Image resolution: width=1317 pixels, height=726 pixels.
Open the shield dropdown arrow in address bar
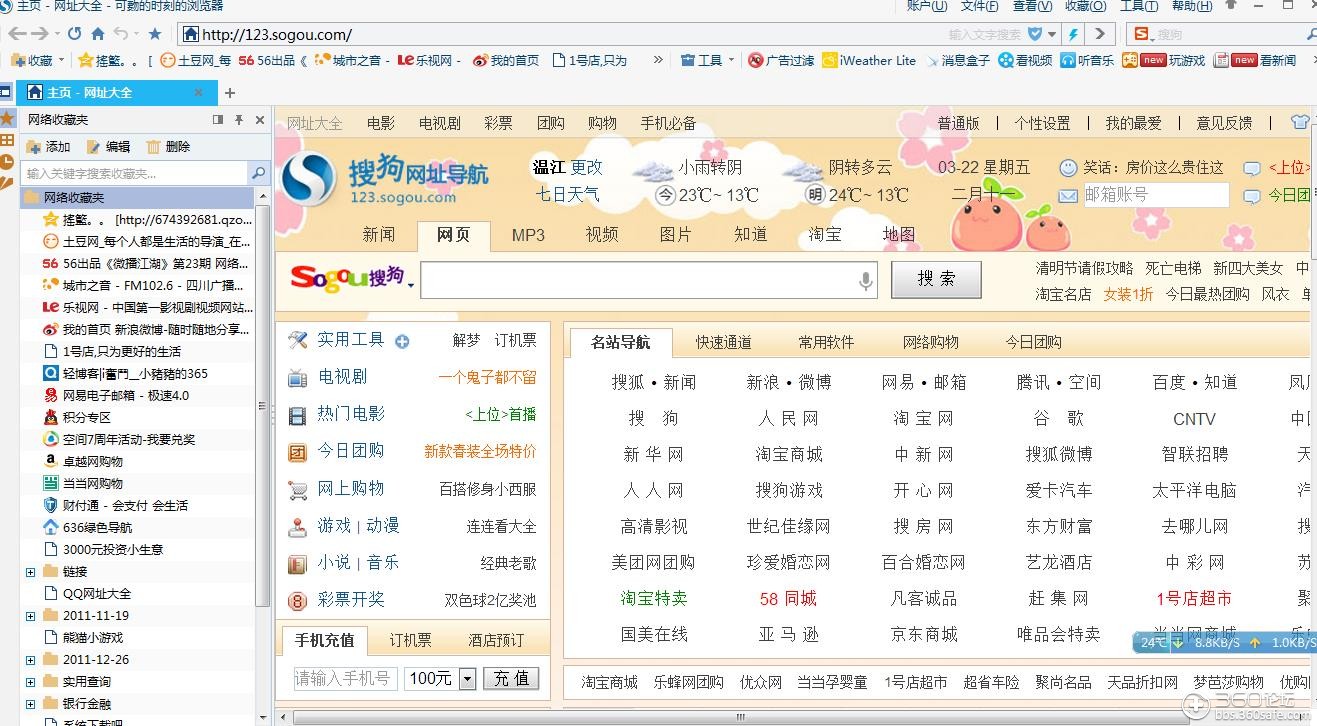1050,34
